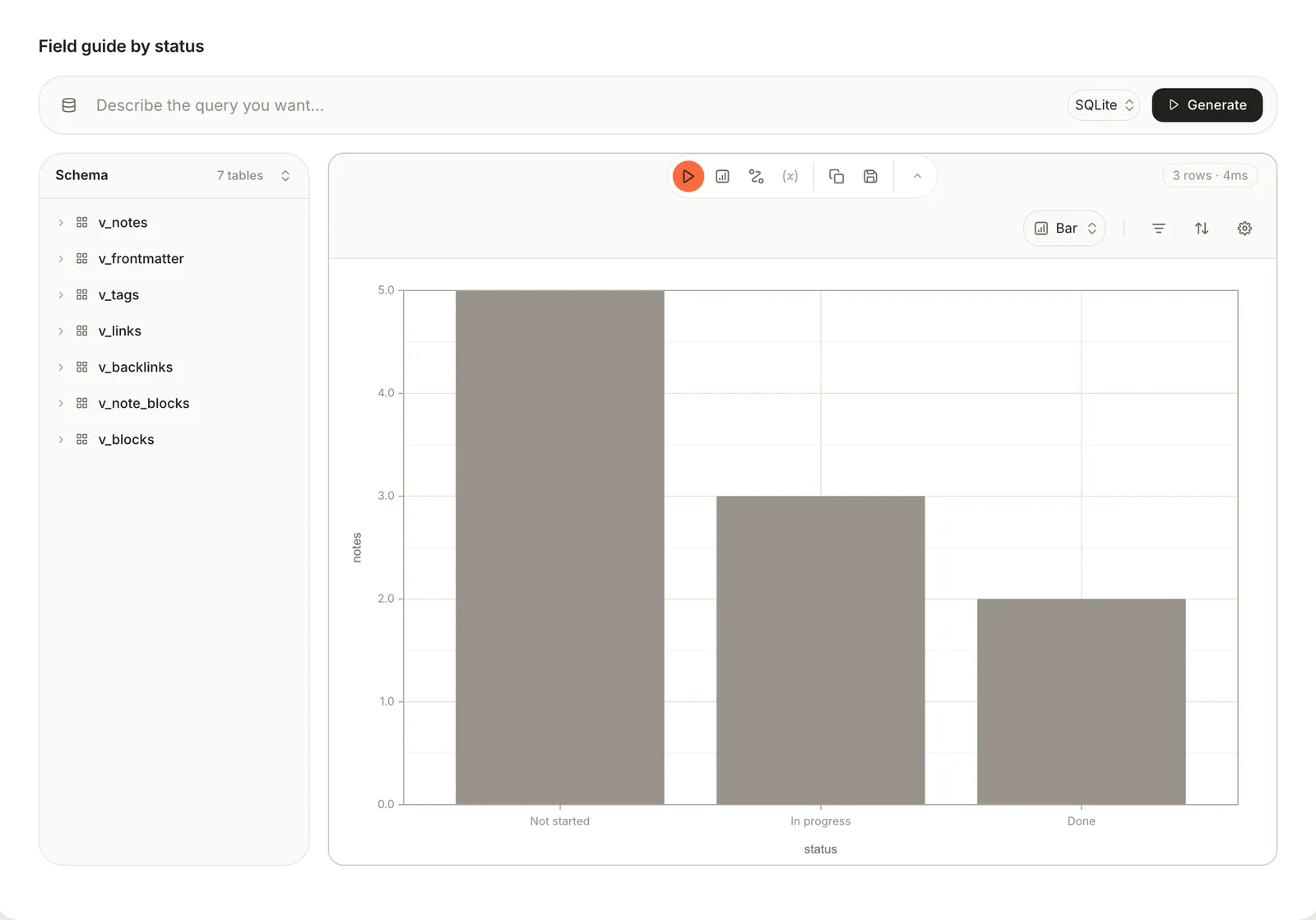Viewport: 1316px width, 920px height.
Task: Click the v_backlinks table grid icon
Action: tap(82, 368)
